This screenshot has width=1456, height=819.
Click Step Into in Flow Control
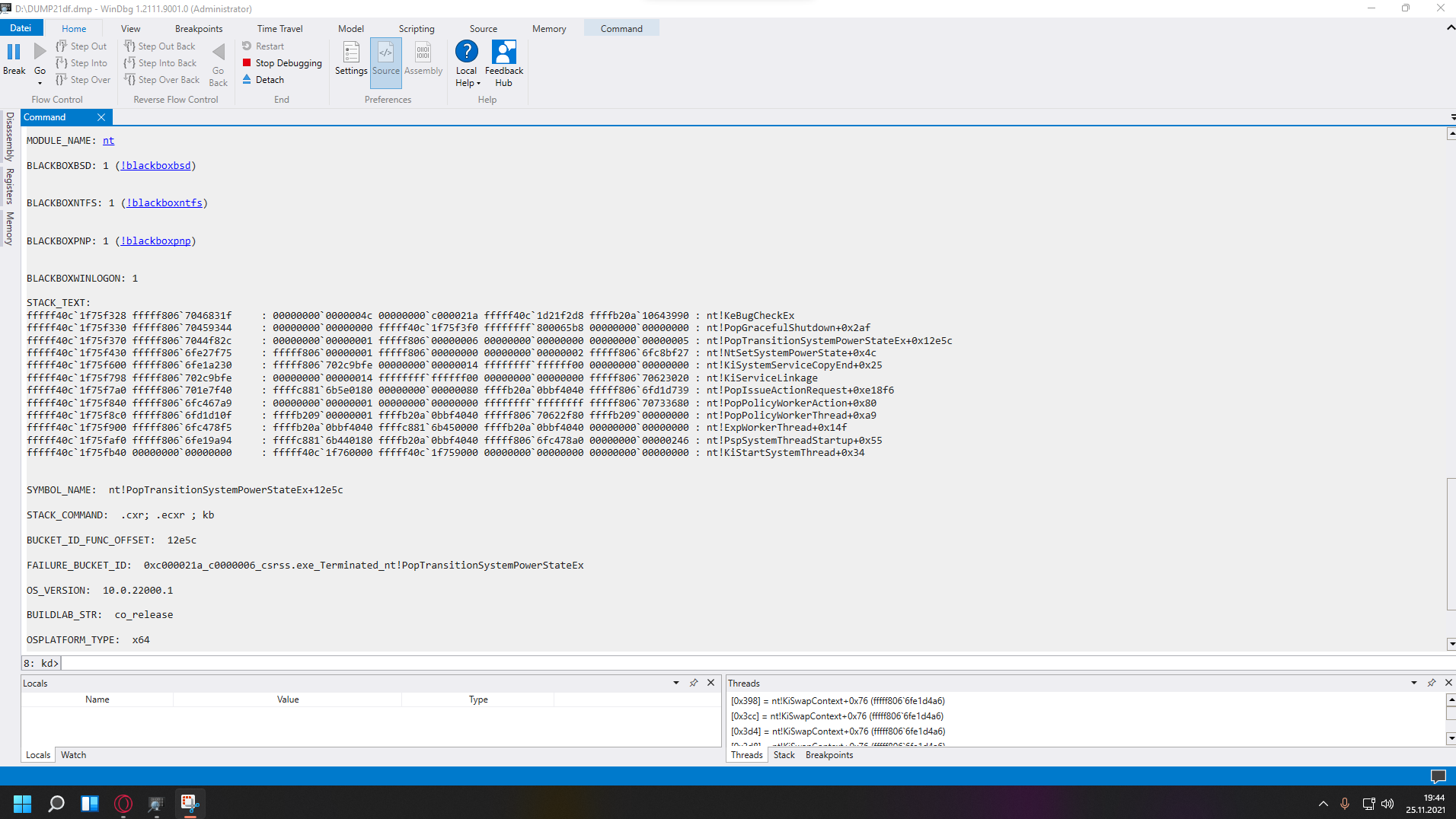click(x=81, y=63)
